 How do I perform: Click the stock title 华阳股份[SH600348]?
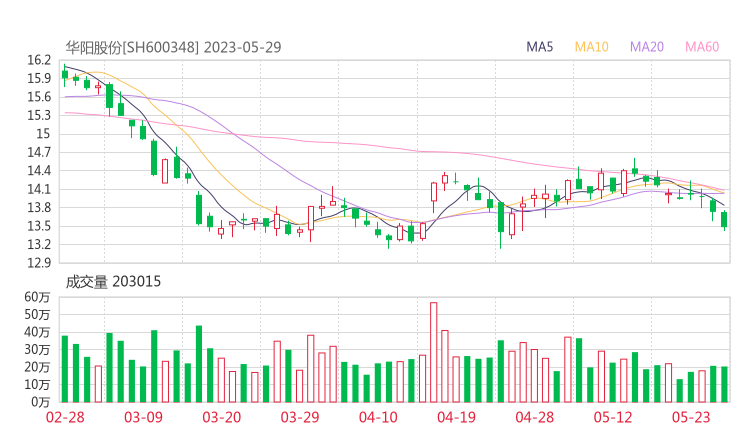coord(132,47)
